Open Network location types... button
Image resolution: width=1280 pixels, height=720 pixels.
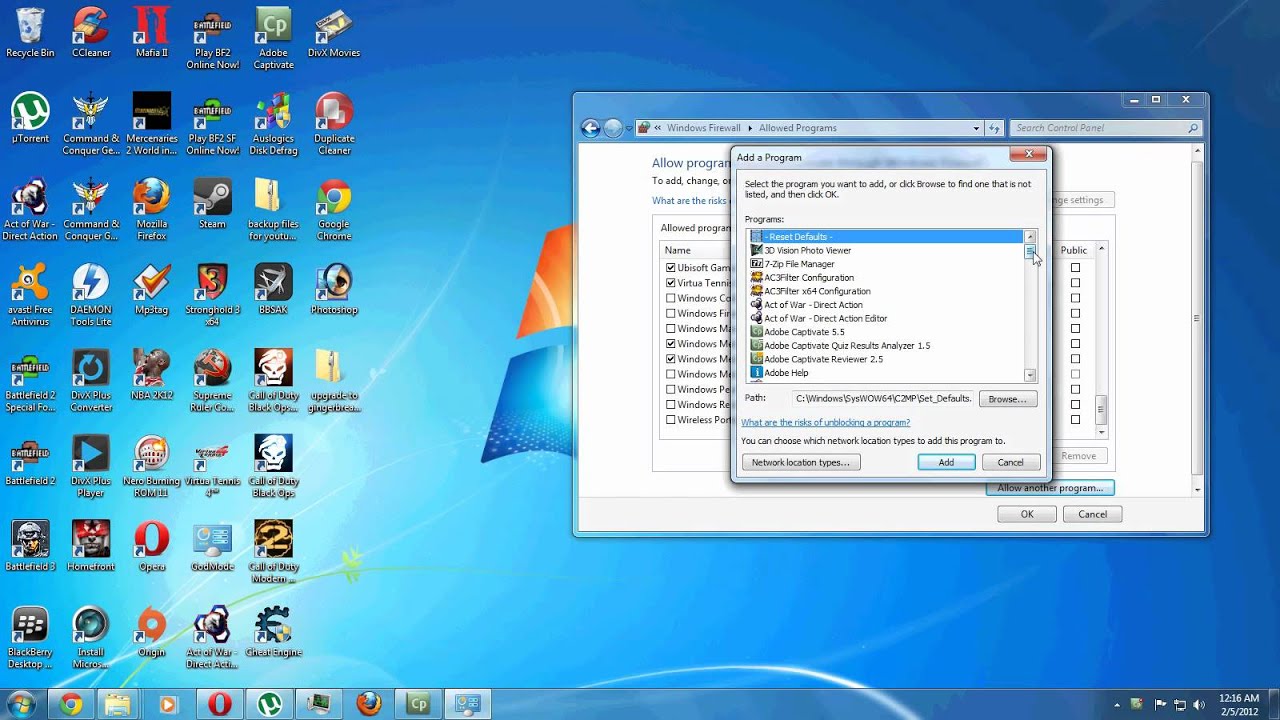click(x=800, y=462)
